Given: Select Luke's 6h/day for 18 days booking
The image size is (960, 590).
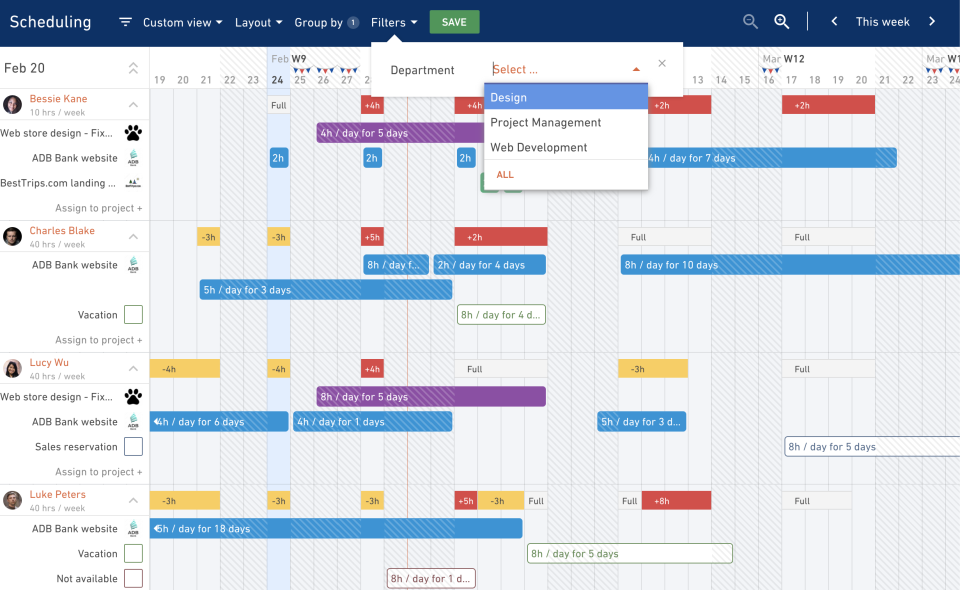Looking at the screenshot, I should click(336, 529).
